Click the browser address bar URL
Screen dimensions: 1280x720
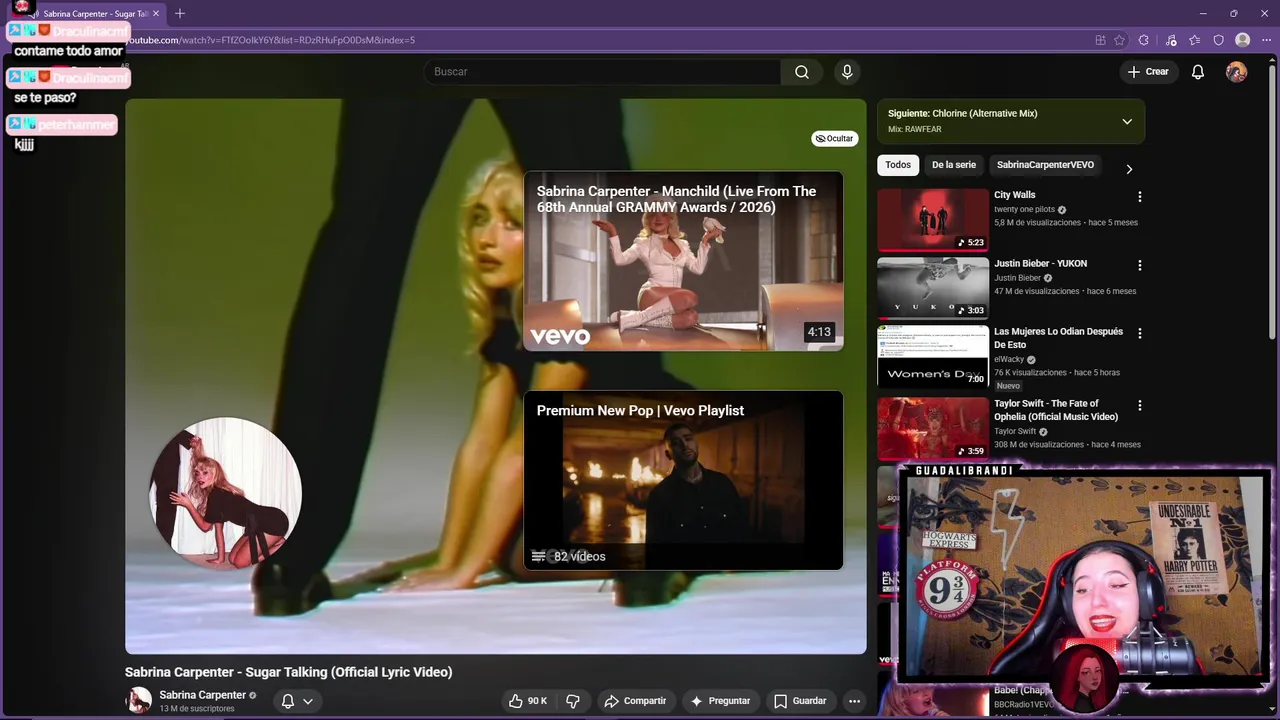tap(271, 40)
